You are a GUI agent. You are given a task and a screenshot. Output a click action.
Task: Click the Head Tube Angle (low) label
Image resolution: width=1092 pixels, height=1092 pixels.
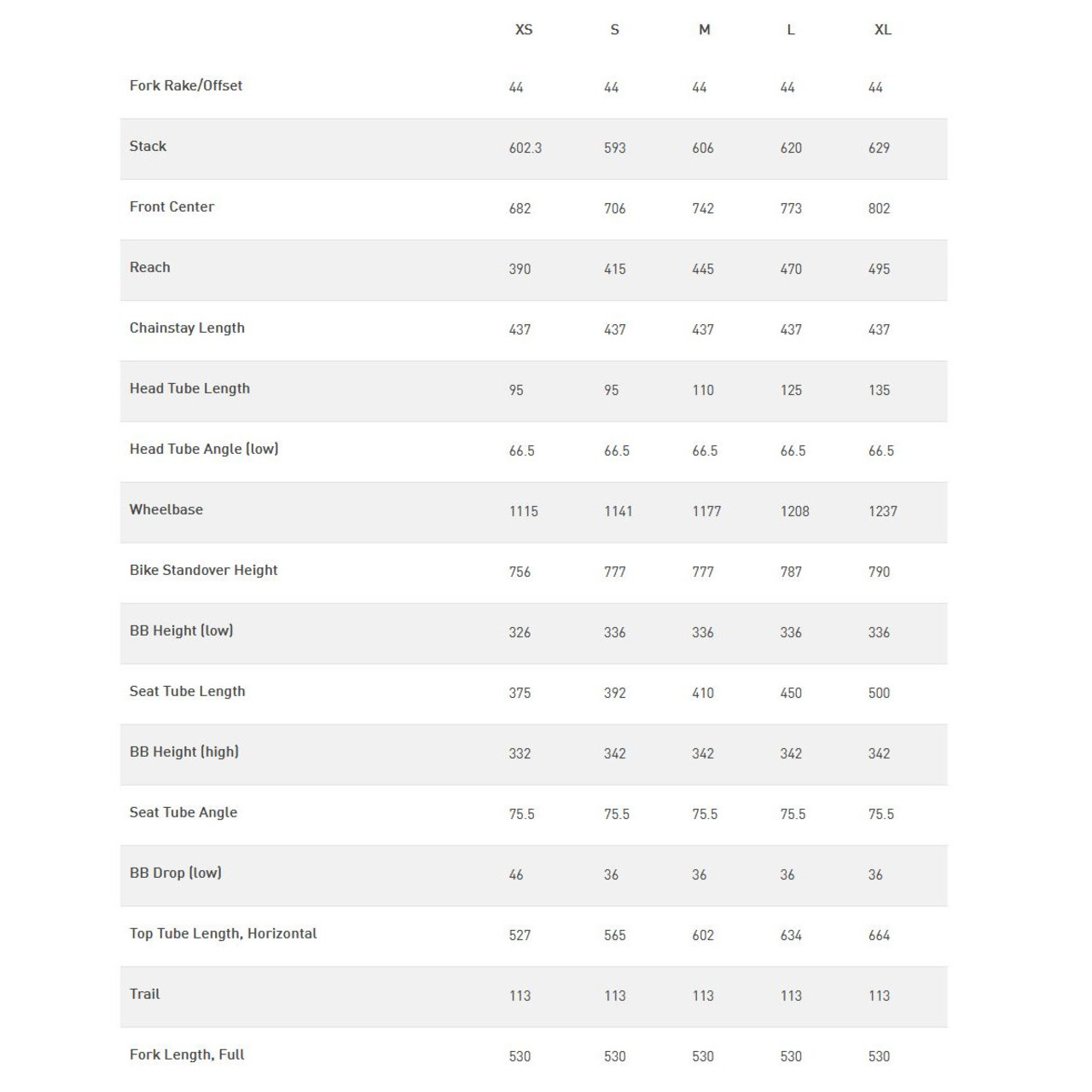click(x=204, y=450)
